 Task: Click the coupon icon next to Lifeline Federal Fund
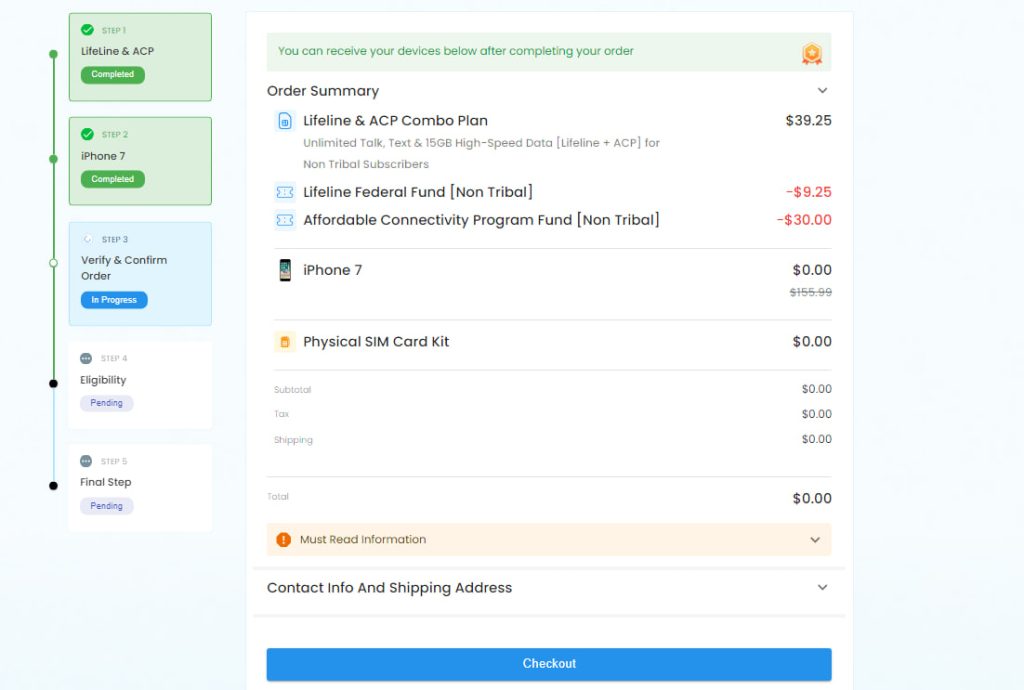(x=285, y=192)
